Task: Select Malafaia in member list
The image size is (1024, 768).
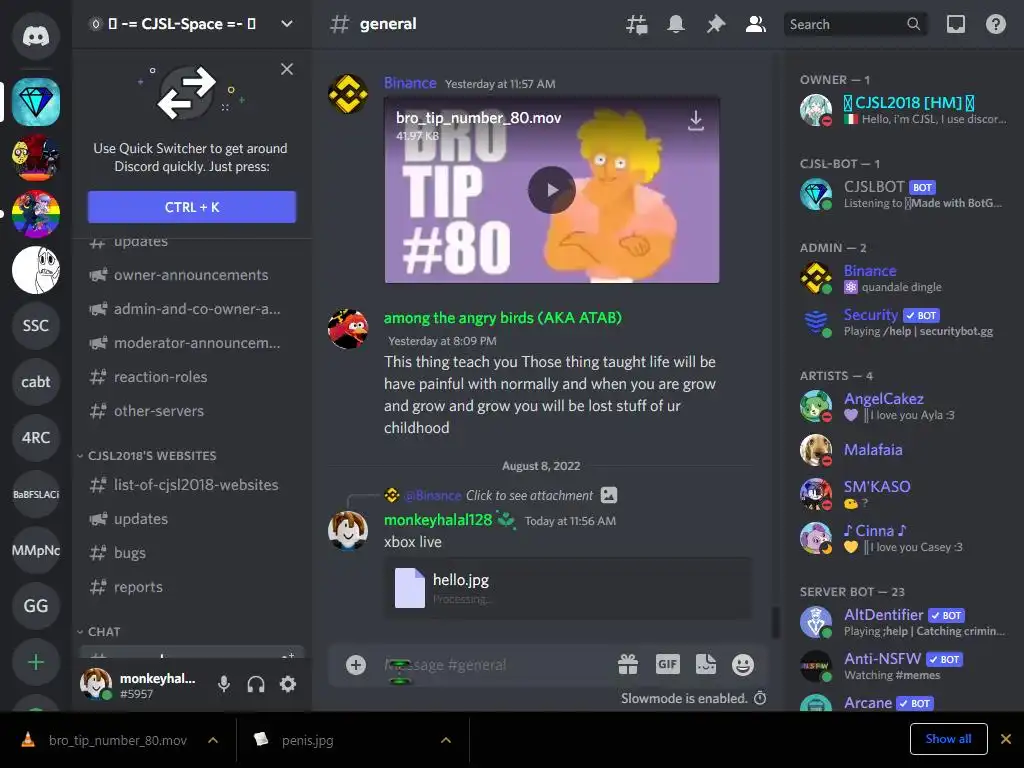Action: [904, 450]
